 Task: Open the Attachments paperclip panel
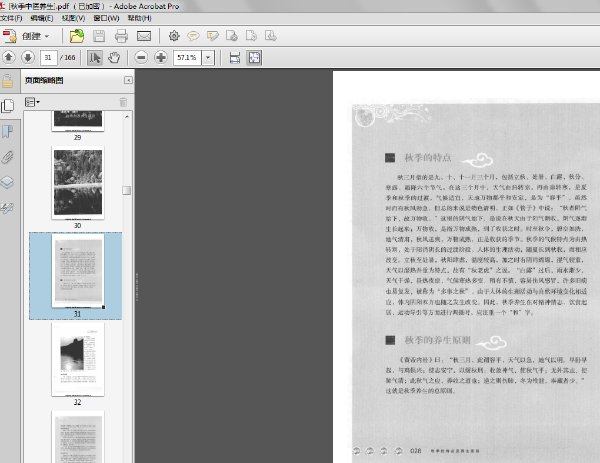(8, 157)
